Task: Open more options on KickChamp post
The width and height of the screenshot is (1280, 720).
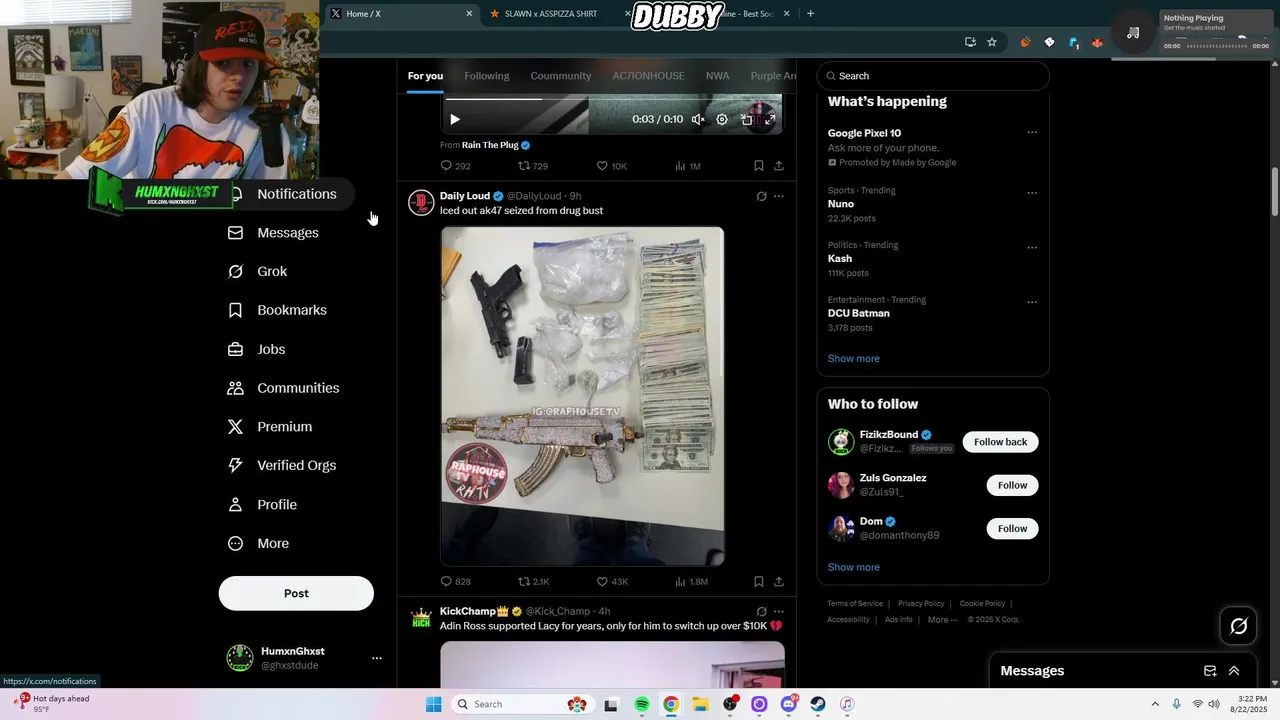Action: coord(779,611)
